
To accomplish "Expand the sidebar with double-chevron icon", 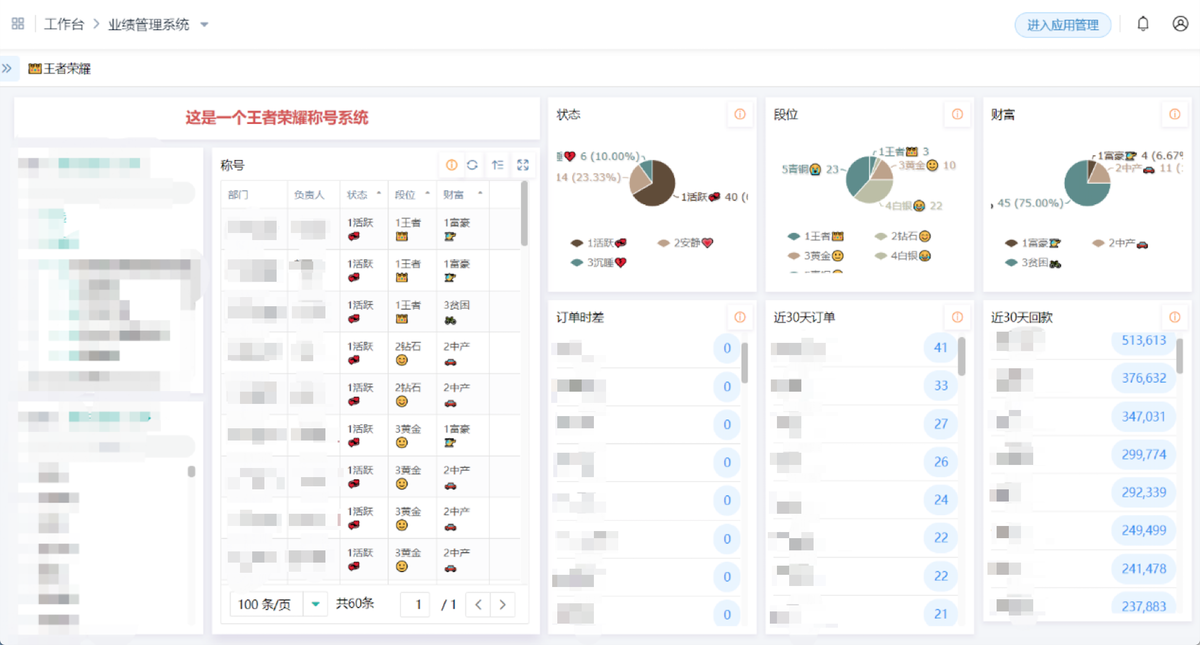I will click(x=7, y=69).
